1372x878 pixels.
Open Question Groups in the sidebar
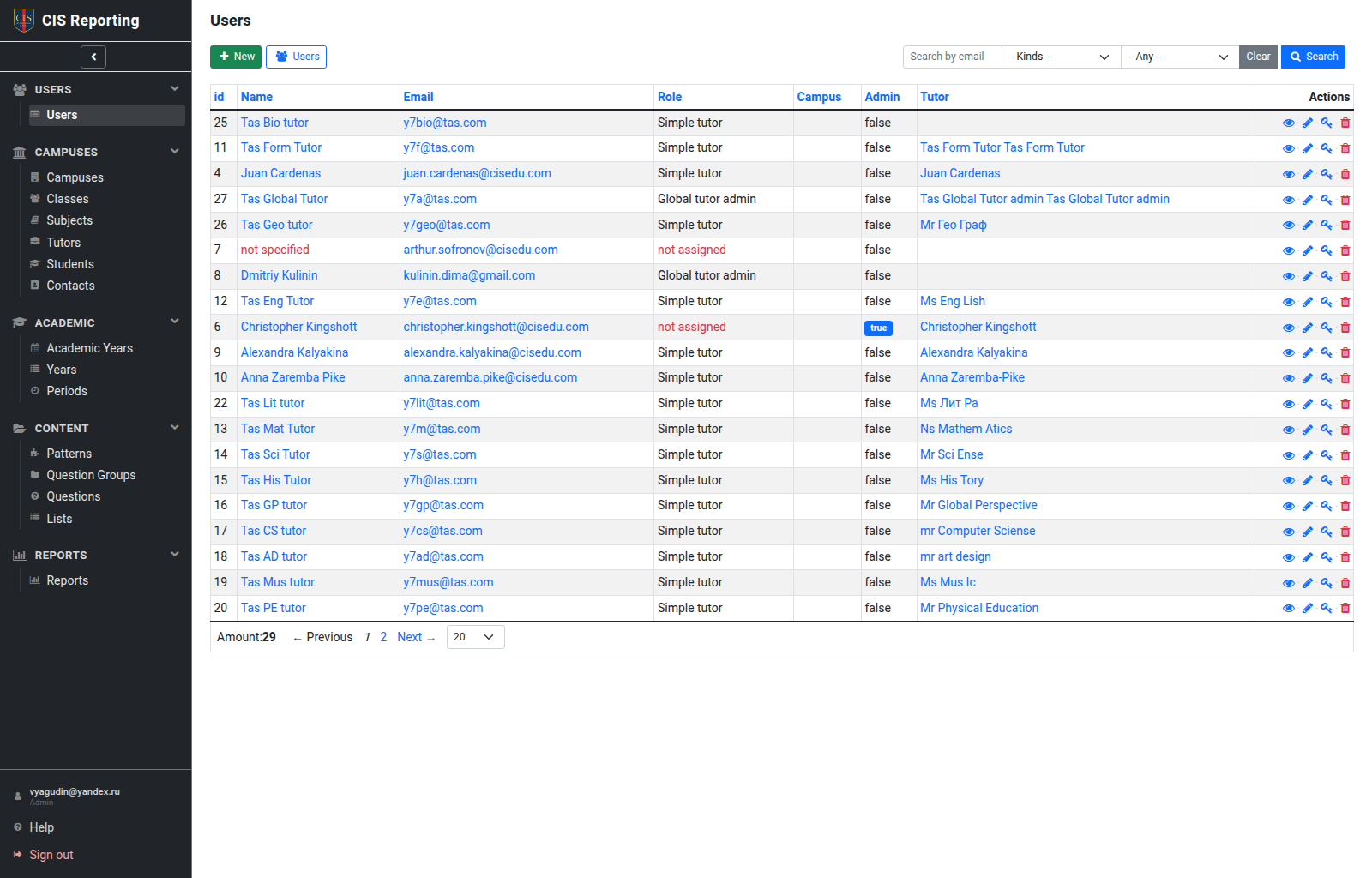click(91, 475)
